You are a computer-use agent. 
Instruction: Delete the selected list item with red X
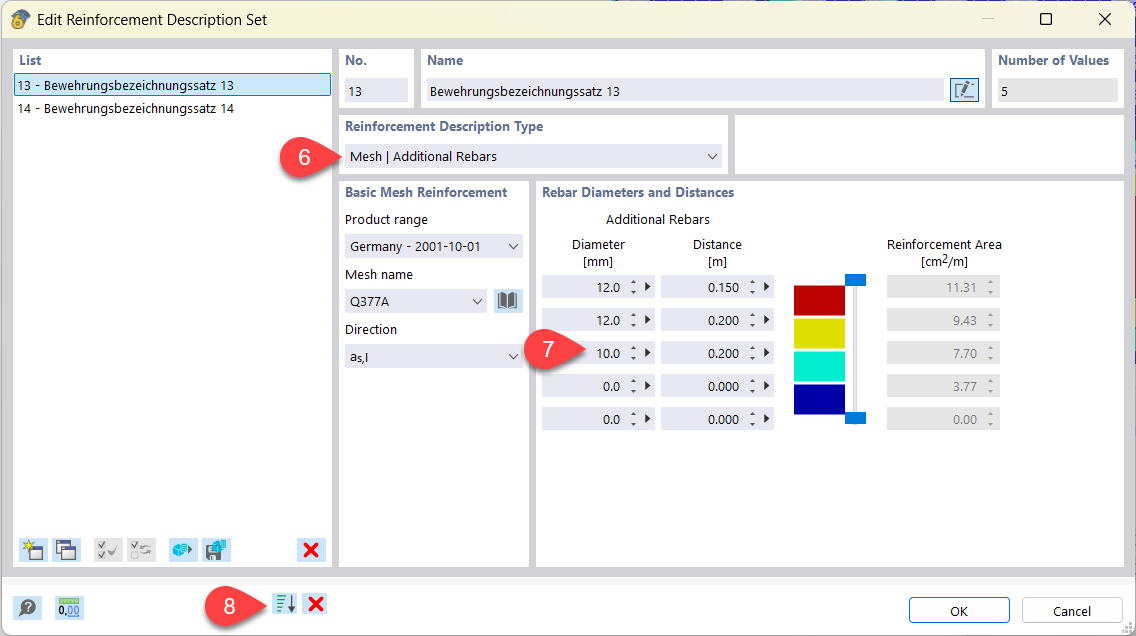point(311,550)
